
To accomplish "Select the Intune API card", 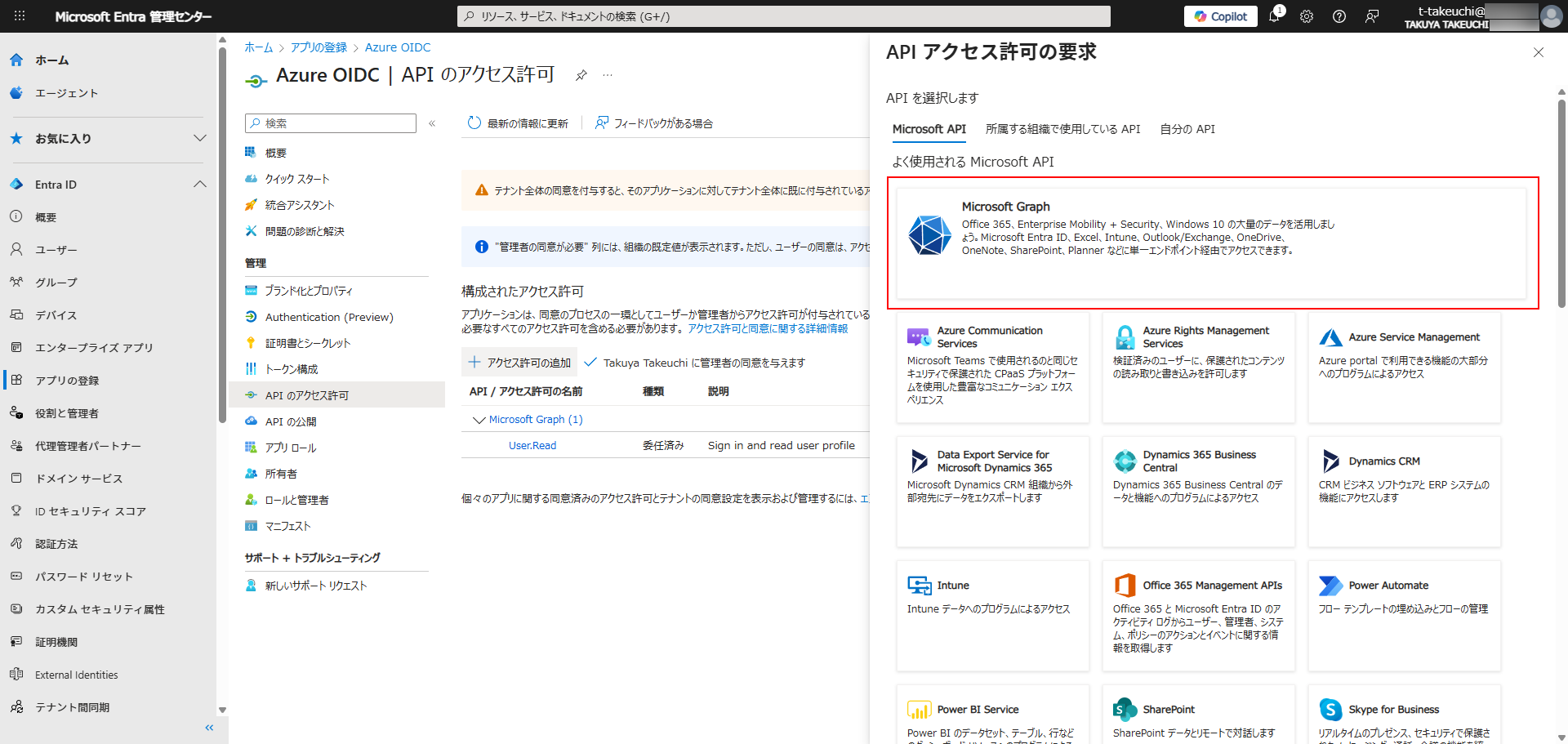I will click(x=993, y=616).
